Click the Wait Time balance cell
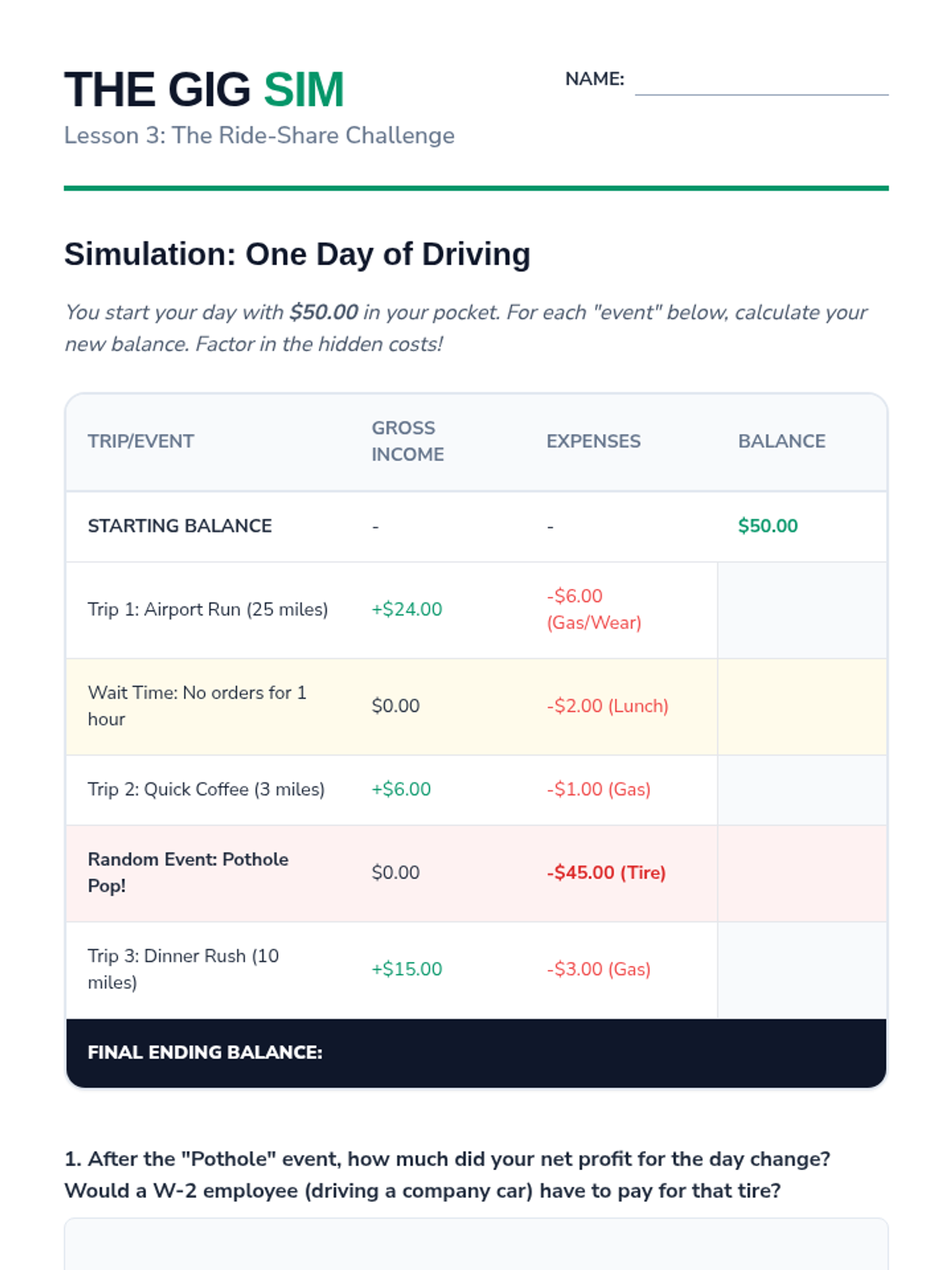952x1270 pixels. 802,706
